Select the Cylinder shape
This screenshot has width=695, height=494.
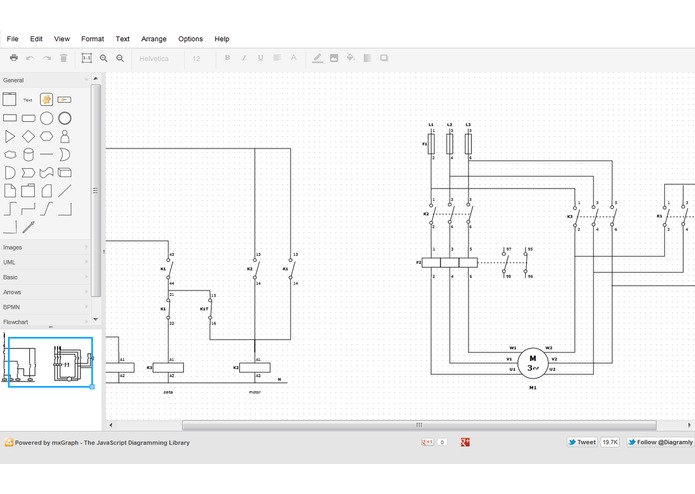coord(28,155)
